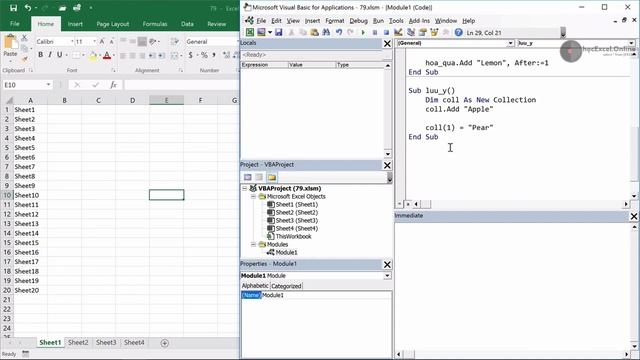
Task: Save the VBA project with floppy icon
Action: [279, 32]
